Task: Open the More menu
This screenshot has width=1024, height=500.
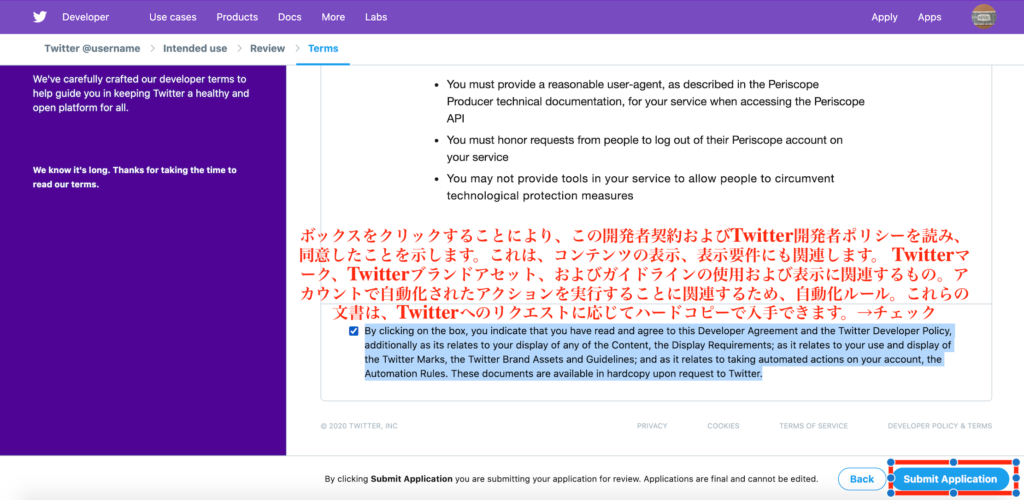Action: click(333, 17)
